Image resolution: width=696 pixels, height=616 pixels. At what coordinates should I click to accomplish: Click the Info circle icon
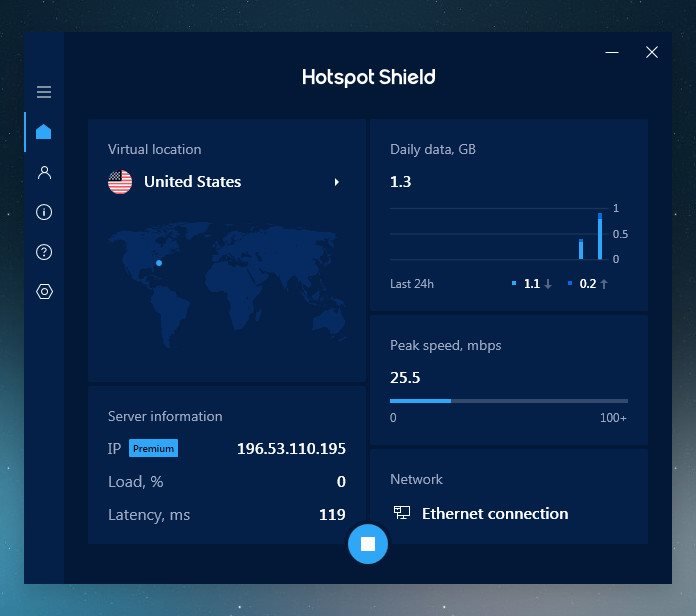(x=44, y=212)
